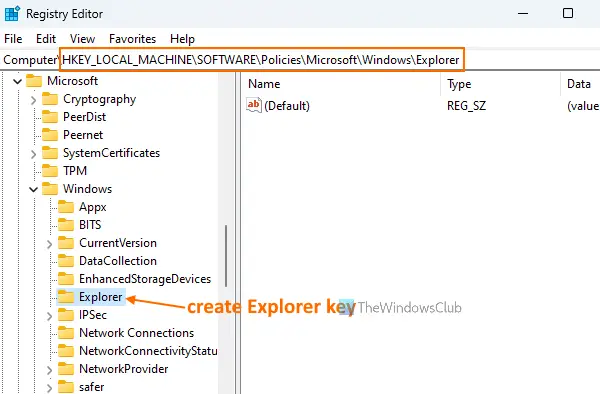Expand the Cryptography key
Image resolution: width=600 pixels, height=394 pixels.
point(33,100)
